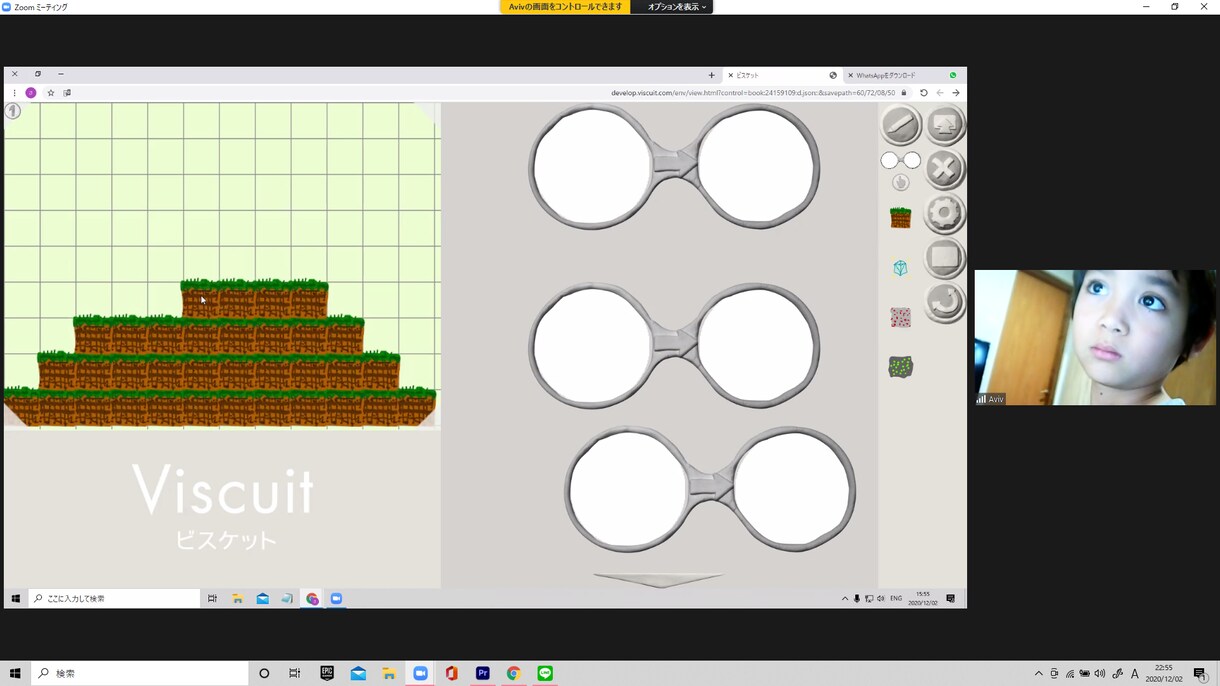Open Google Chrome from the local taskbar
The image size is (1220, 686).
(x=513, y=673)
